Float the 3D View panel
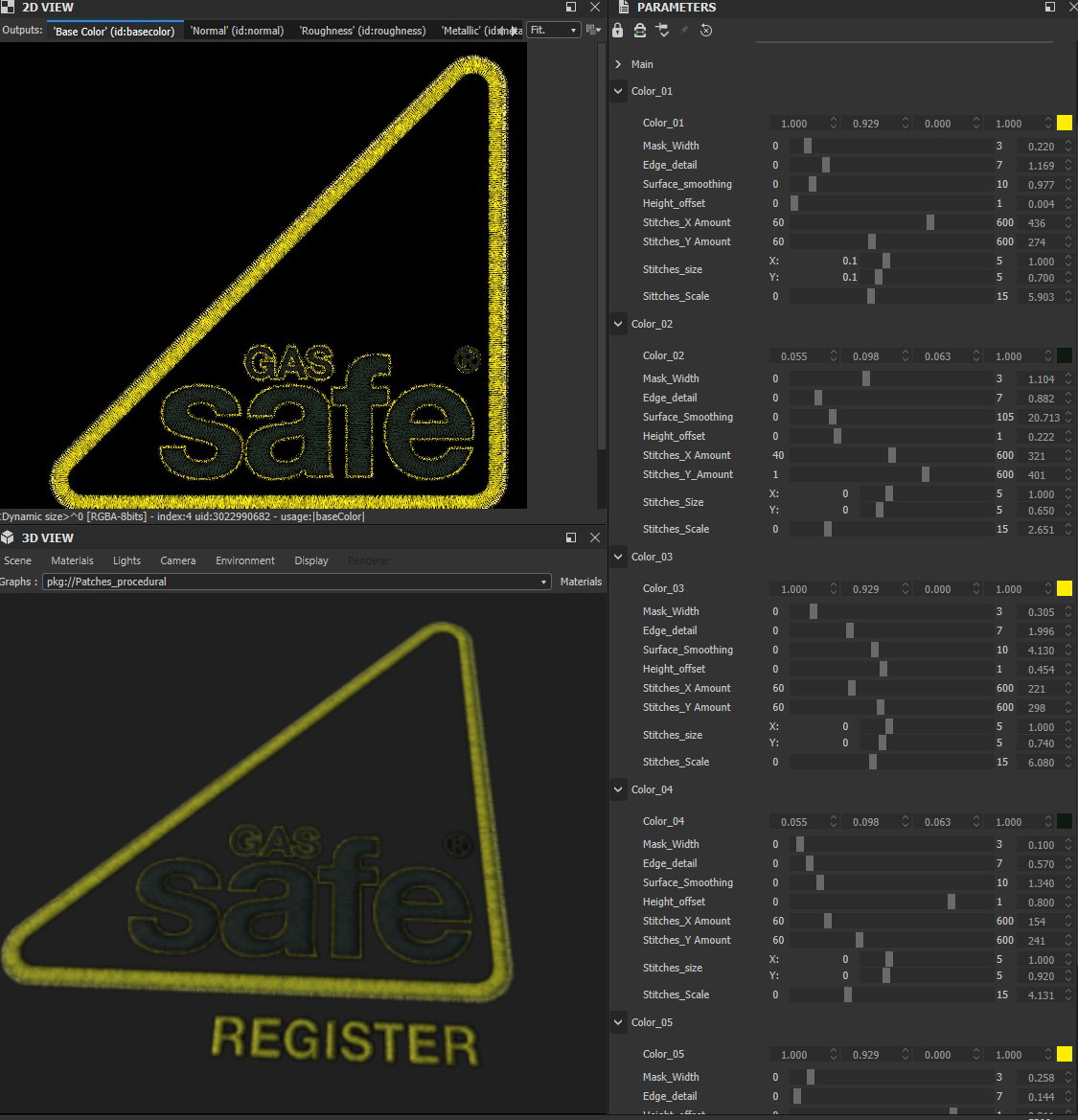 pos(571,537)
